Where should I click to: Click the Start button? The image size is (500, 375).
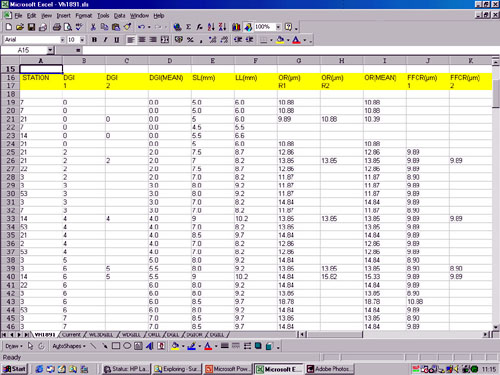pyautogui.click(x=14, y=369)
